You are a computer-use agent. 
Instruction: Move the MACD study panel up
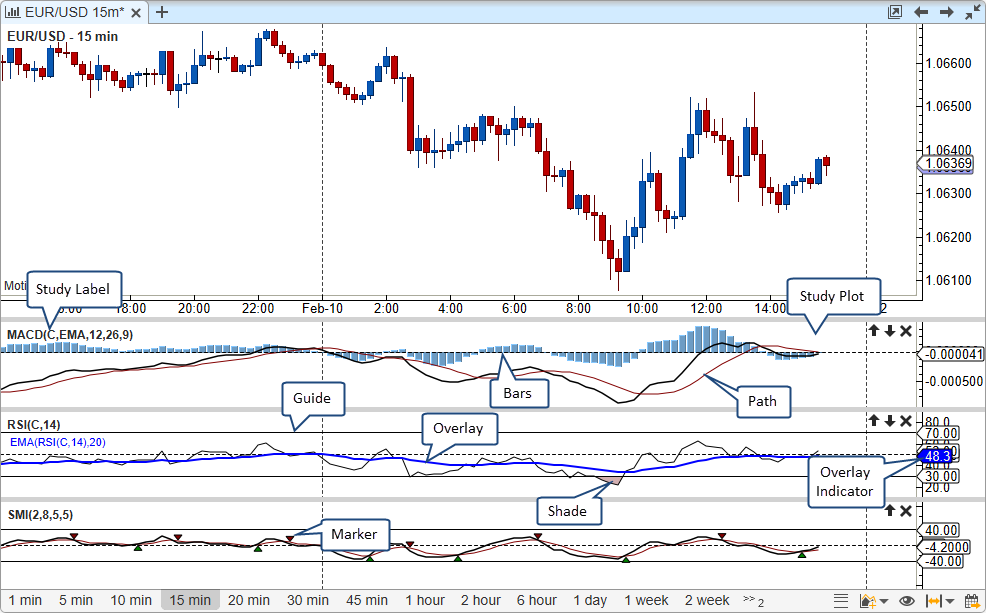[x=873, y=331]
